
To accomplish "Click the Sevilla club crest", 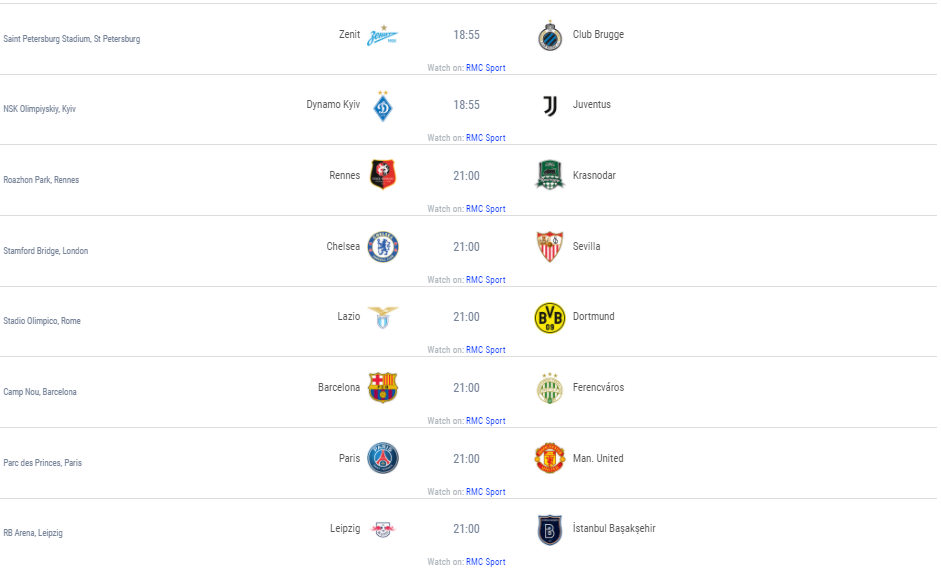I will pos(550,246).
